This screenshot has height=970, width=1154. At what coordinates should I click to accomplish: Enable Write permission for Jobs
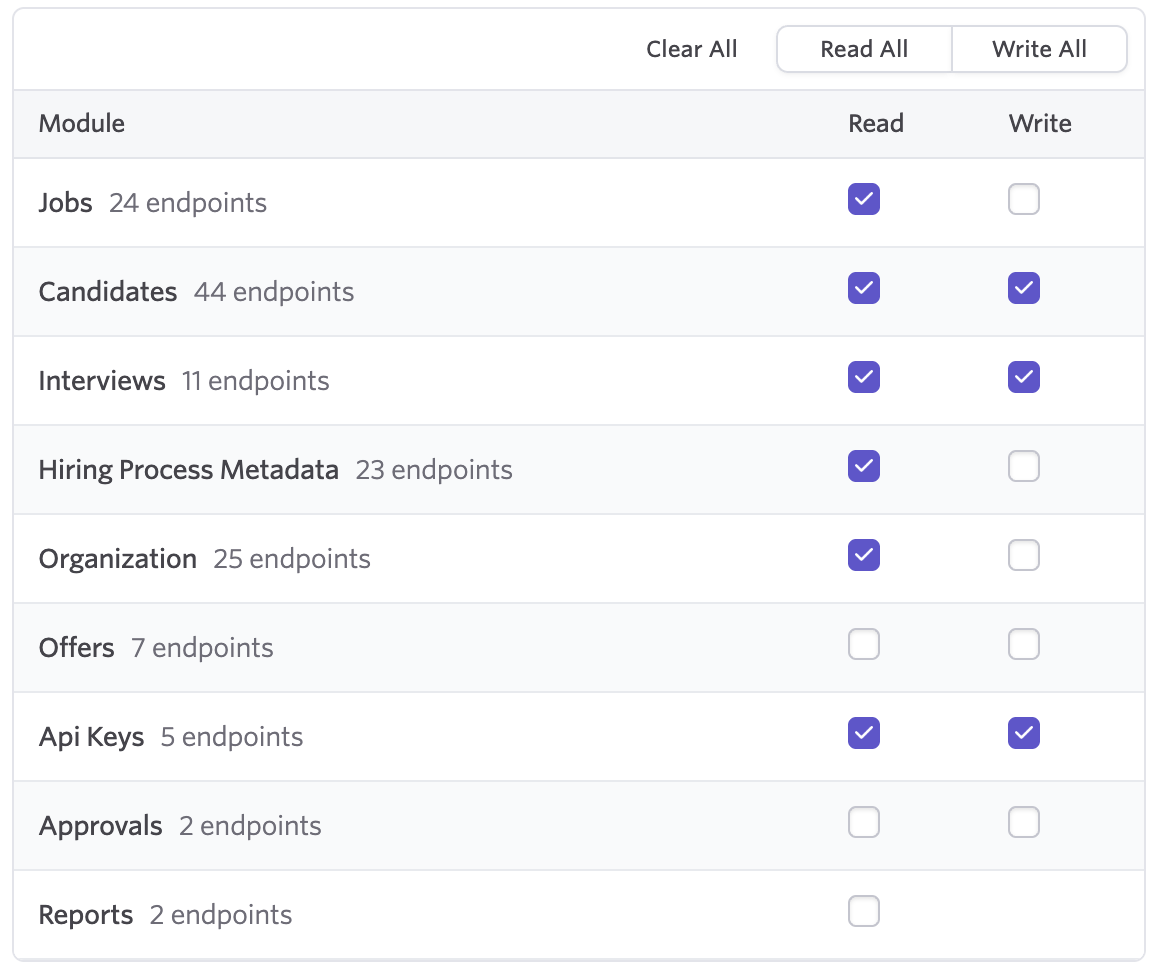[1023, 199]
